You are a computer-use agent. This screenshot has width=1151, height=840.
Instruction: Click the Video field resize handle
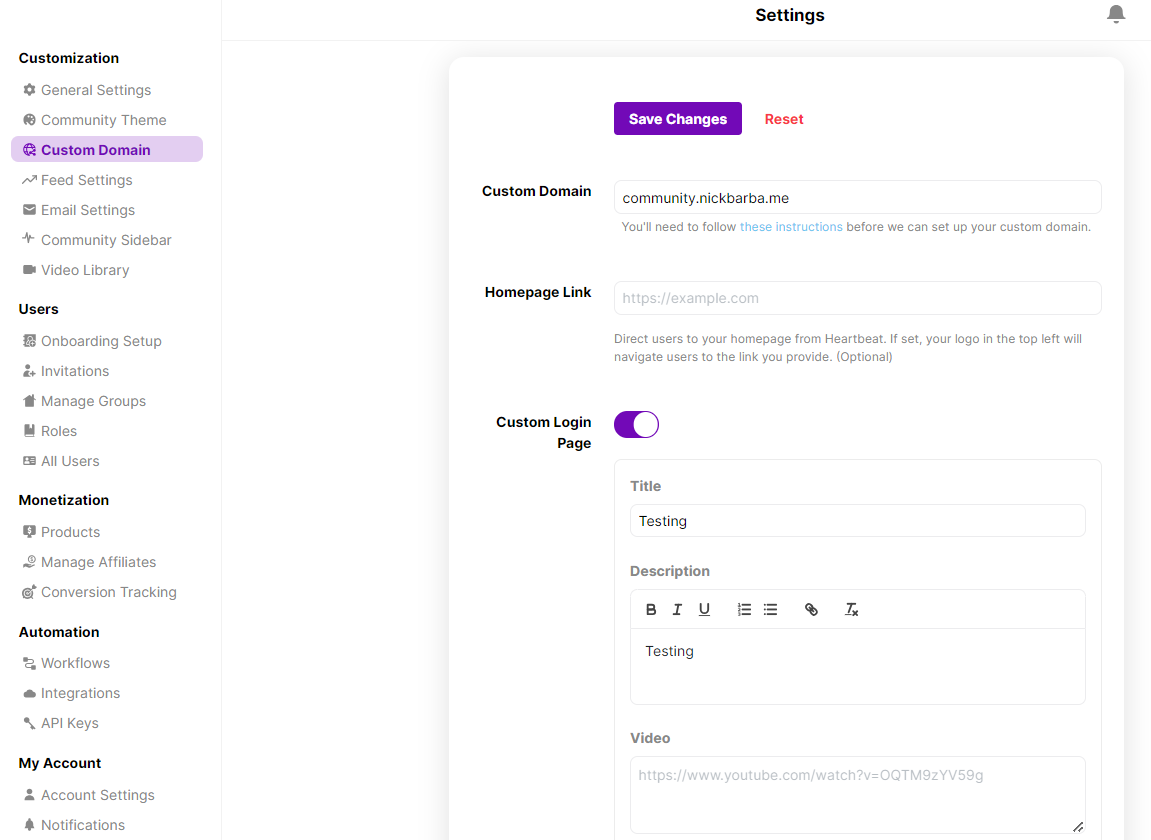[x=1078, y=827]
